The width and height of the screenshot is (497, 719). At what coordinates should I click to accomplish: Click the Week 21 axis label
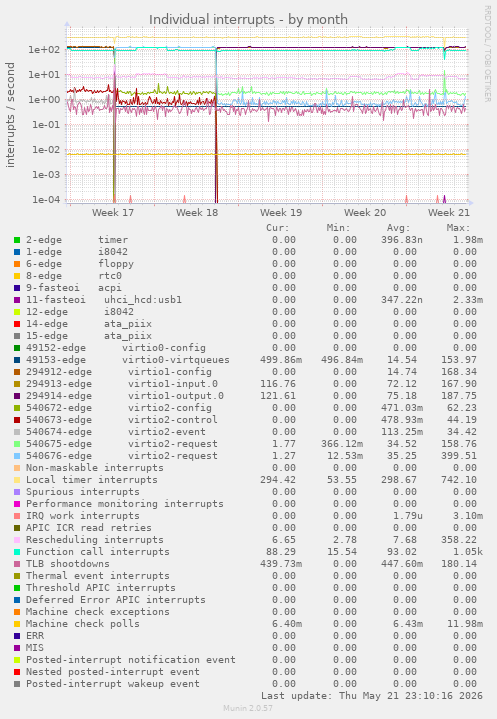(449, 212)
